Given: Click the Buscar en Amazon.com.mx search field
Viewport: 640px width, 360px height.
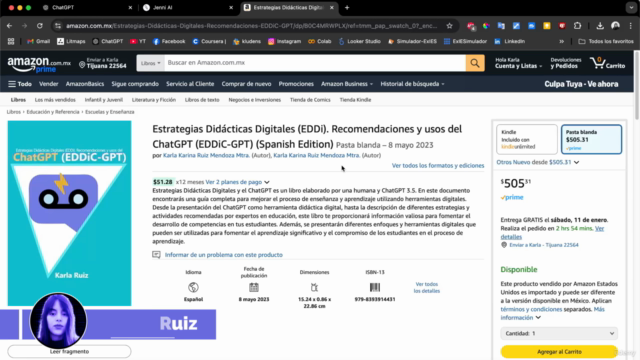Looking at the screenshot, I should (x=314, y=63).
